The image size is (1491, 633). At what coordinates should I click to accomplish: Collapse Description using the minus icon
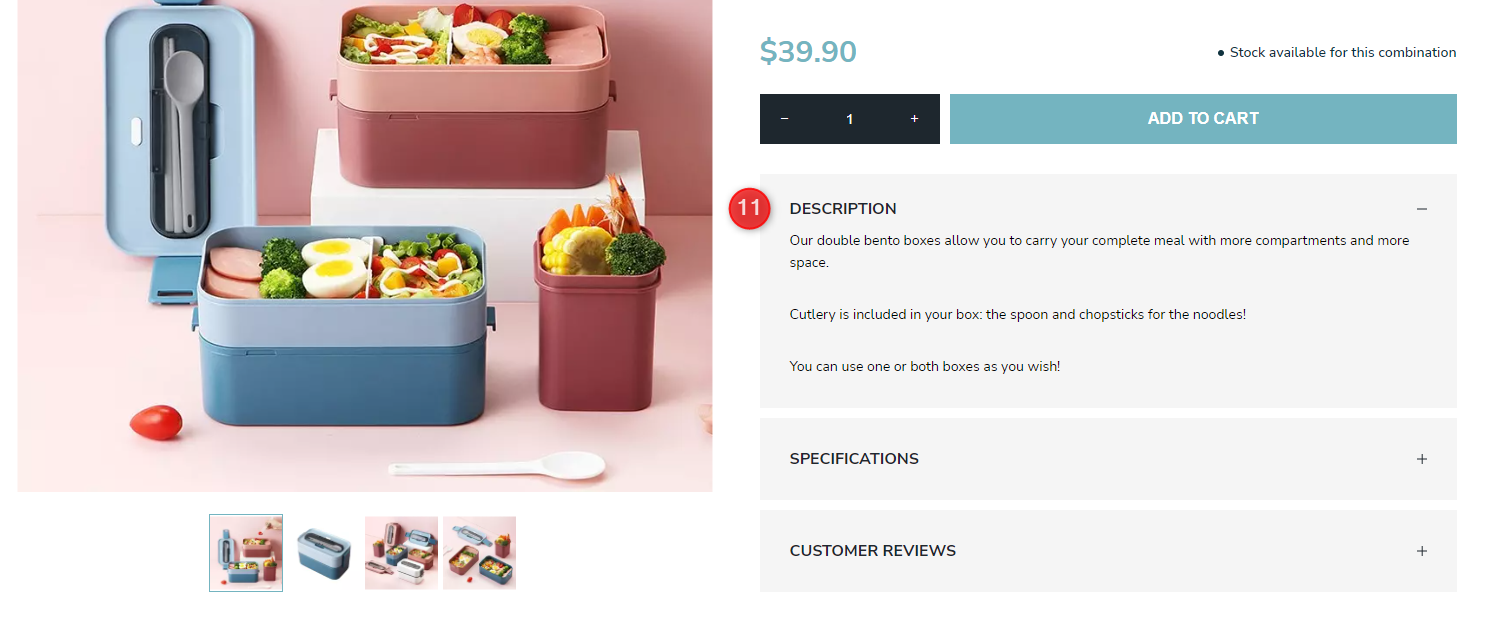(1422, 209)
